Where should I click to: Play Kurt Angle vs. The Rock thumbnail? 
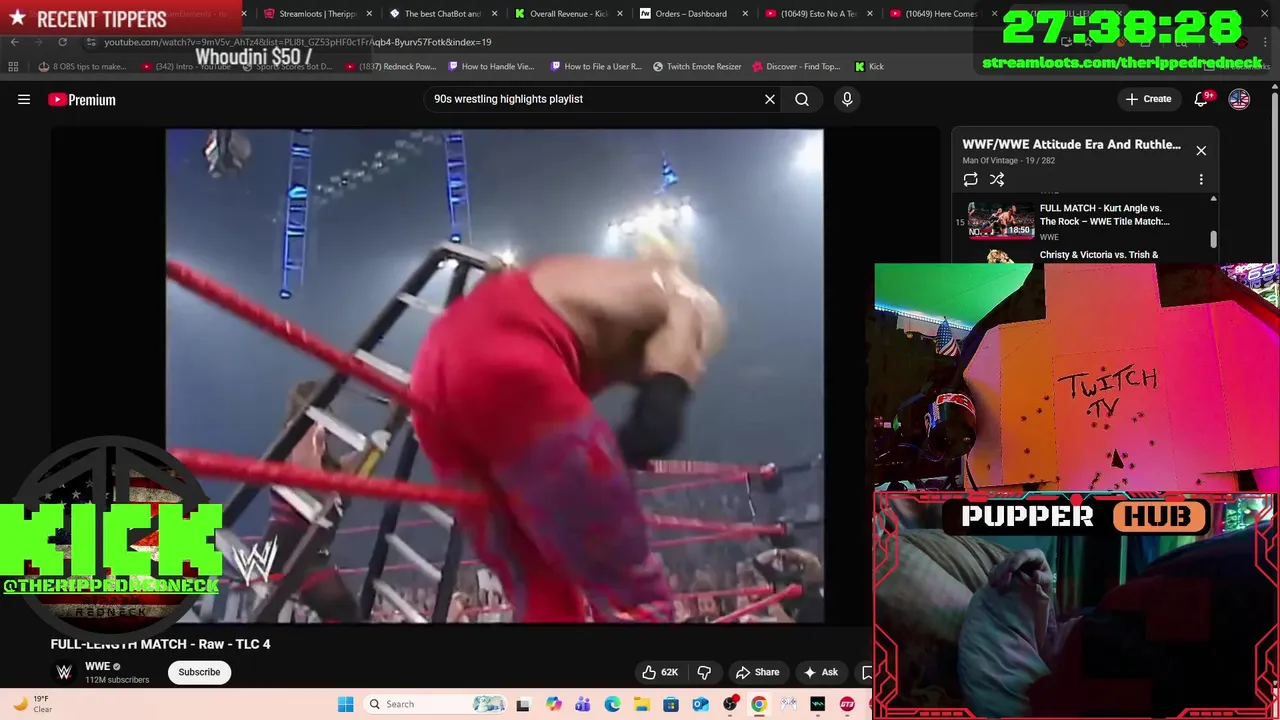[1001, 220]
